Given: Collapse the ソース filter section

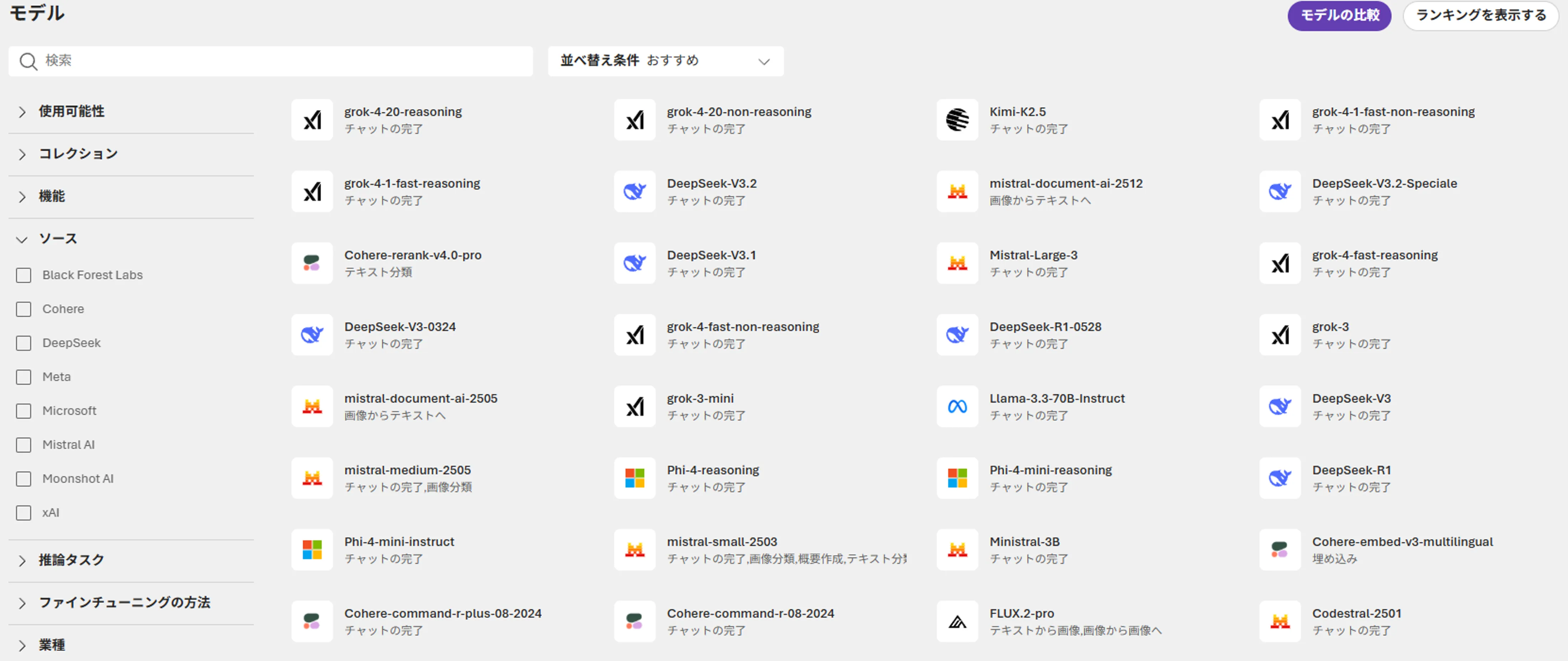Looking at the screenshot, I should pyautogui.click(x=131, y=239).
